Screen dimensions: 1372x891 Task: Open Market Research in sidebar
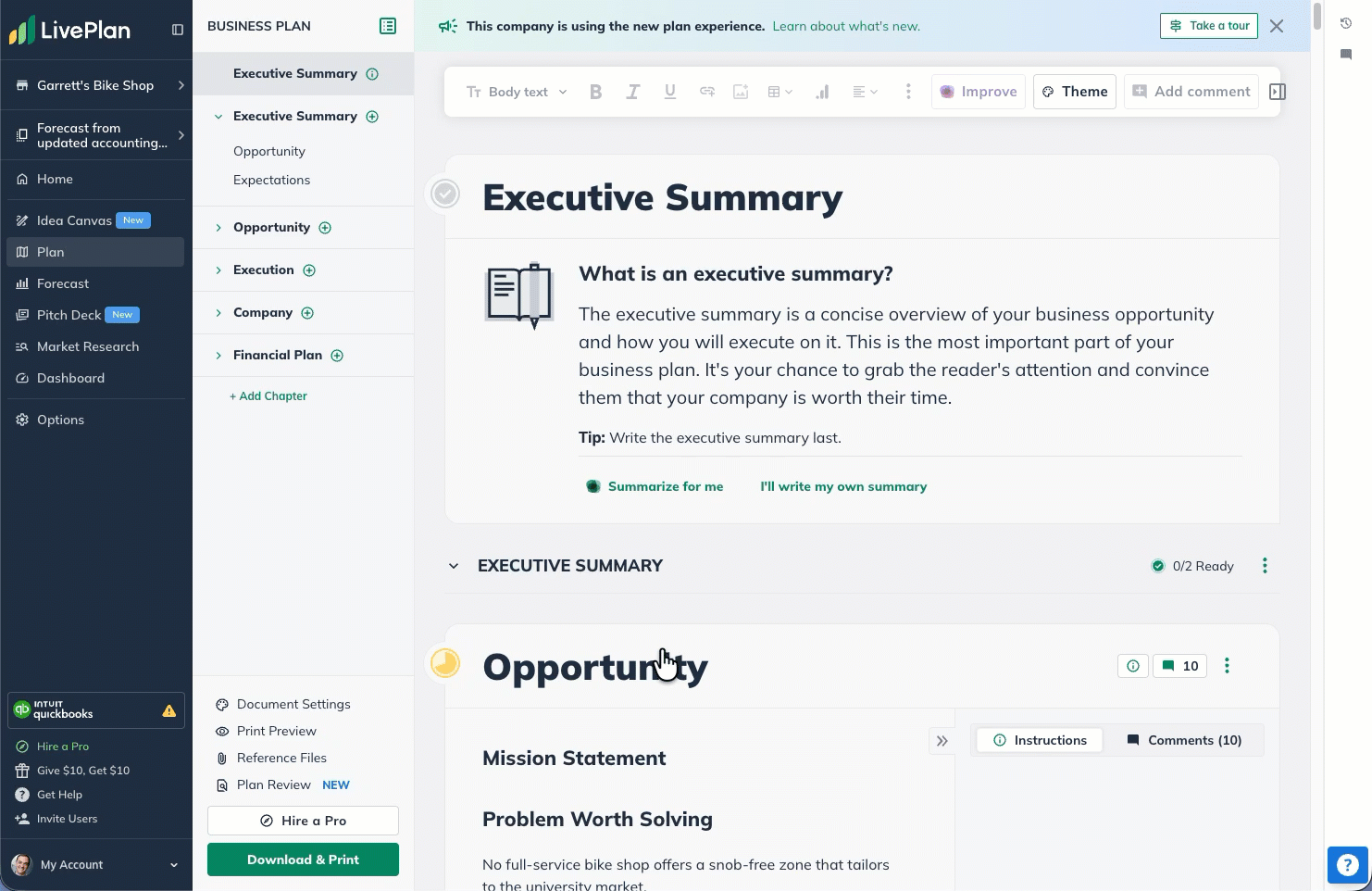[x=96, y=346]
